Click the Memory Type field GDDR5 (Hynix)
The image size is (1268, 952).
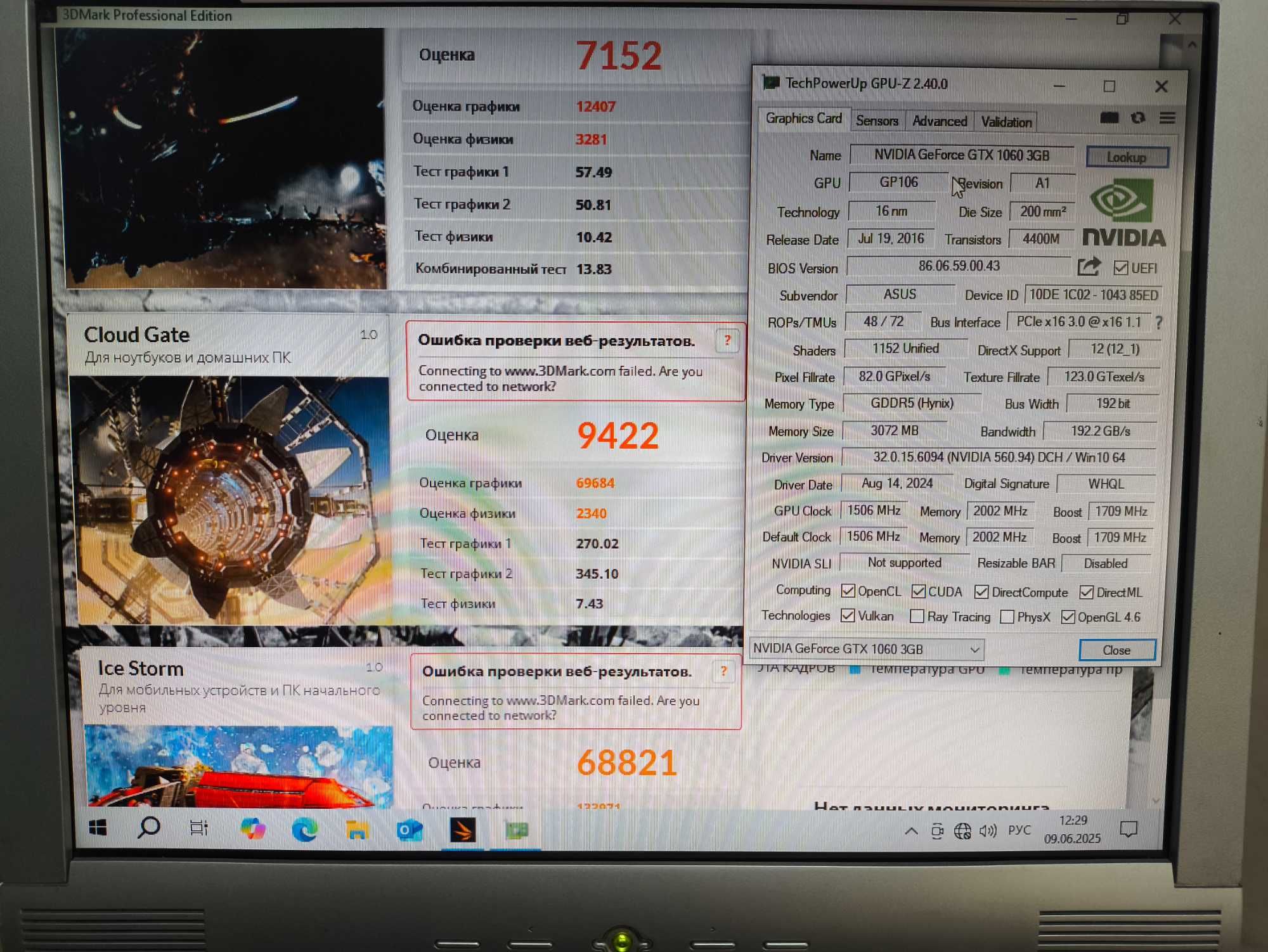912,403
